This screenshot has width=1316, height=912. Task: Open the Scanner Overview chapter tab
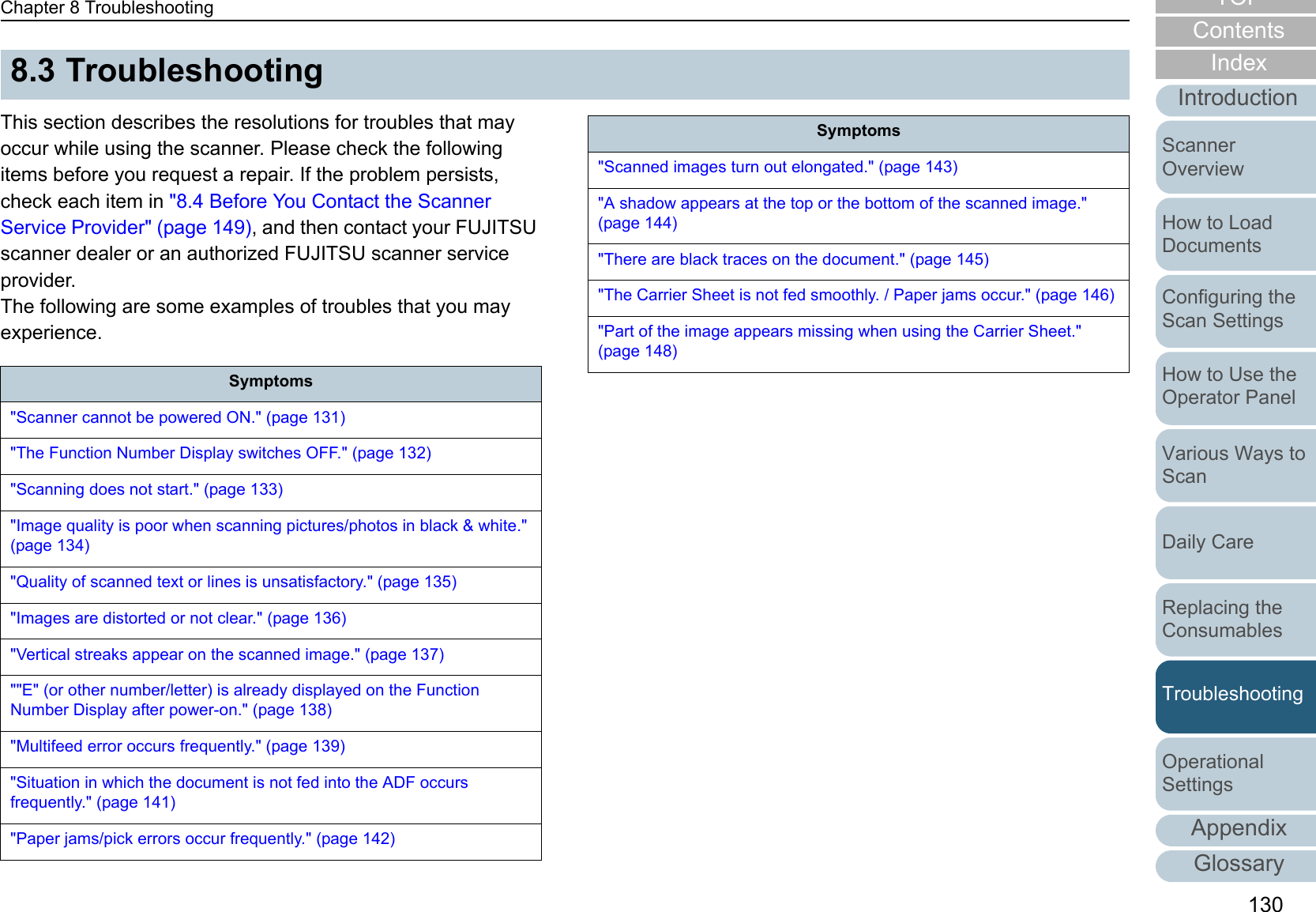click(x=1235, y=157)
